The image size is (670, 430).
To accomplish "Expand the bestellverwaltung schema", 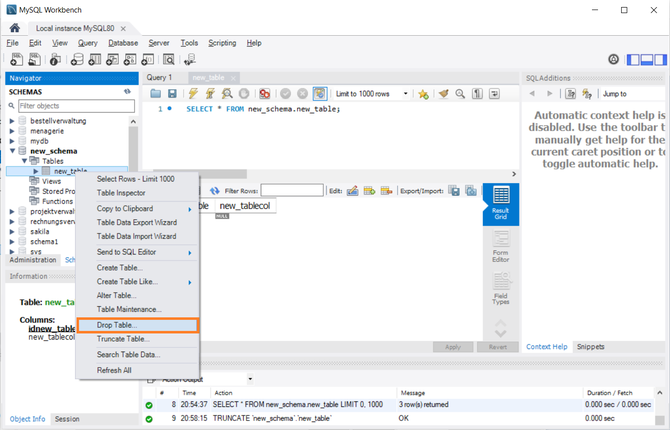I will click(12, 121).
